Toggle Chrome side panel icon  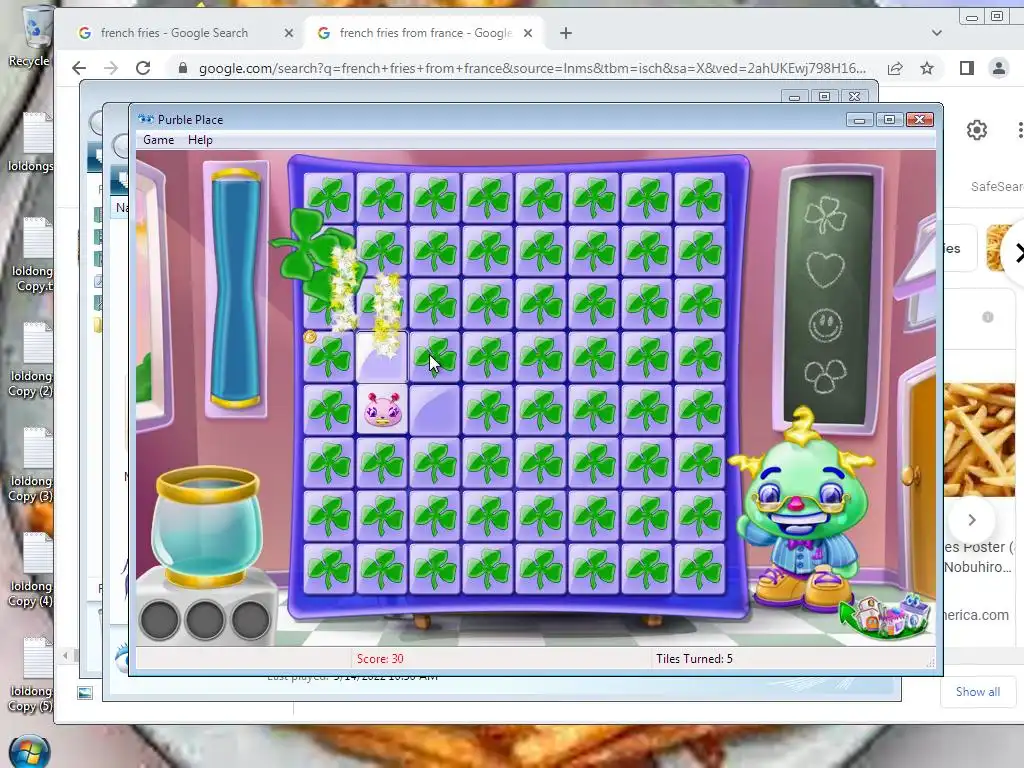coord(967,68)
